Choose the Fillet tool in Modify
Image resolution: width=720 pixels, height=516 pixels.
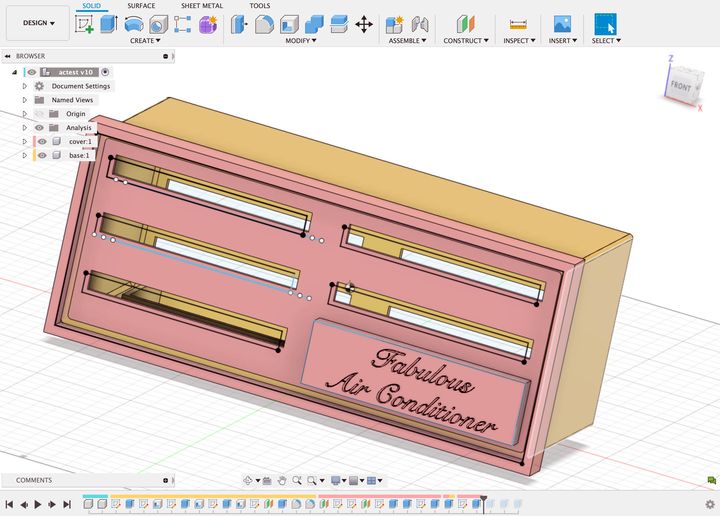coord(264,24)
